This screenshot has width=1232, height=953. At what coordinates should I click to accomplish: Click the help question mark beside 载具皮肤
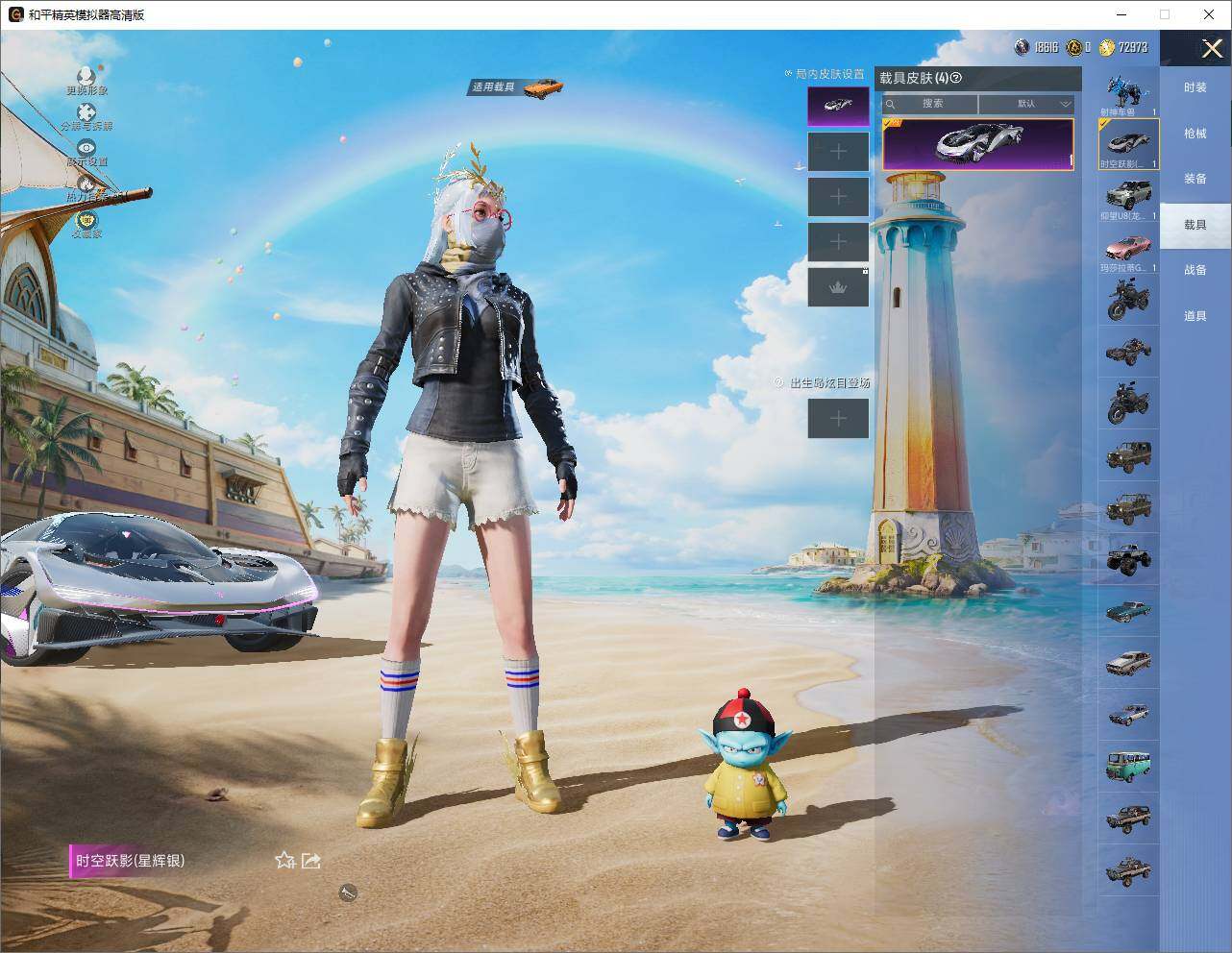tap(955, 78)
